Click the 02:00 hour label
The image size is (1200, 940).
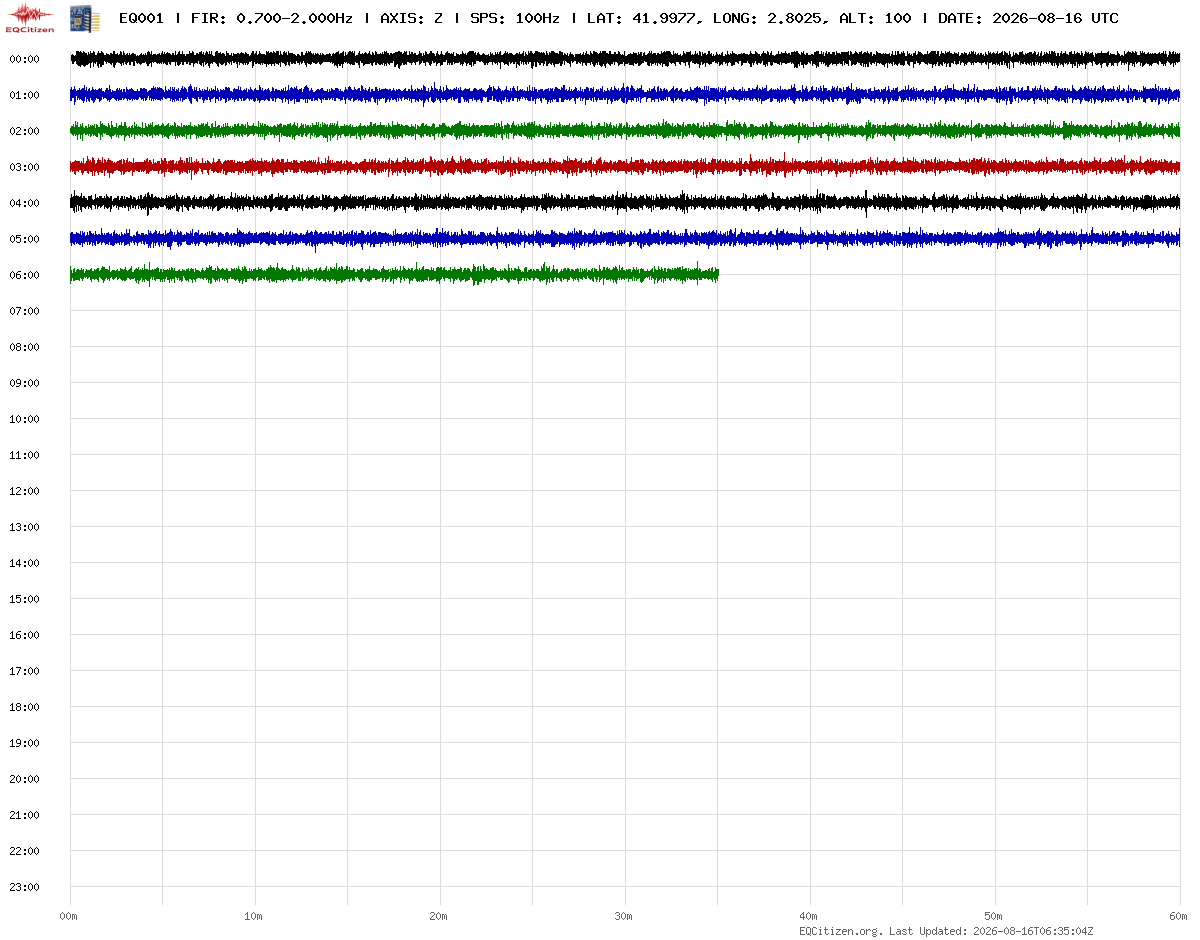point(24,131)
